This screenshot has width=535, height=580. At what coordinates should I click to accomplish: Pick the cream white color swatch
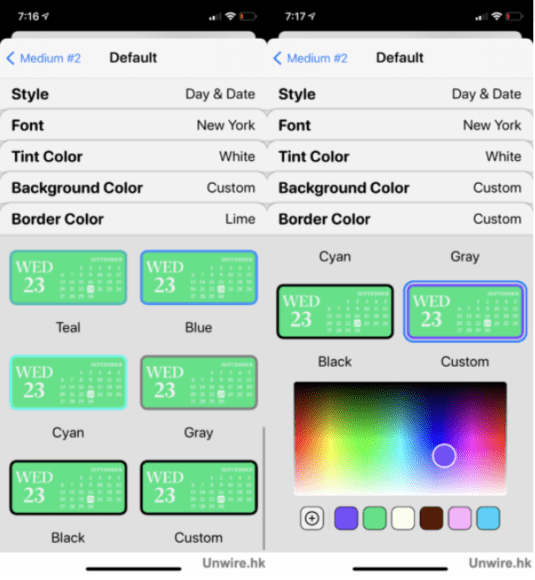point(403,518)
